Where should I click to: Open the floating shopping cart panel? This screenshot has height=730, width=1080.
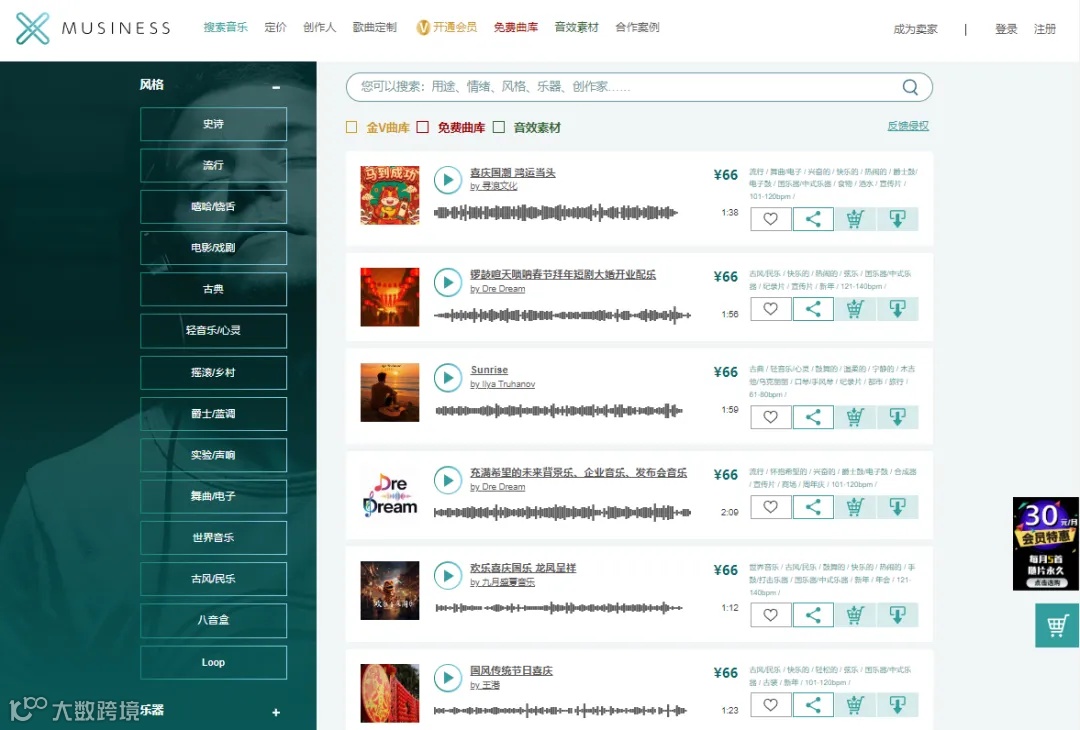1057,625
